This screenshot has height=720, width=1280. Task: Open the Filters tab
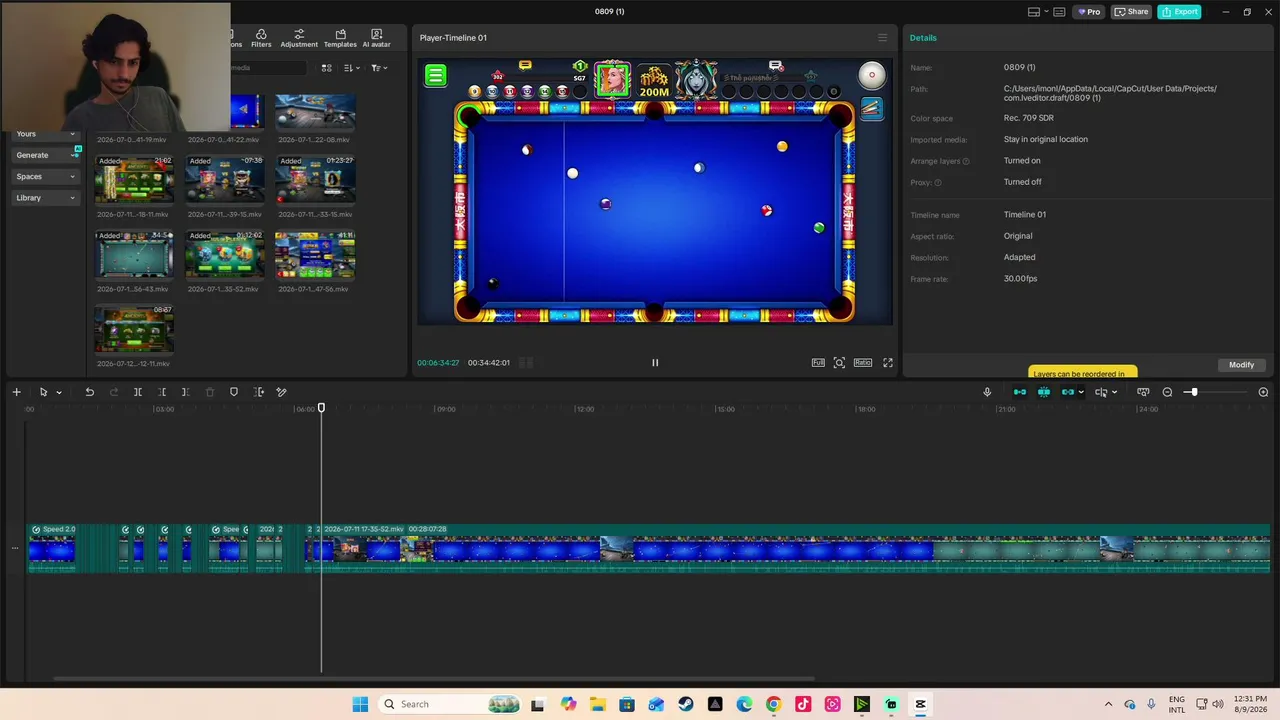[261, 38]
